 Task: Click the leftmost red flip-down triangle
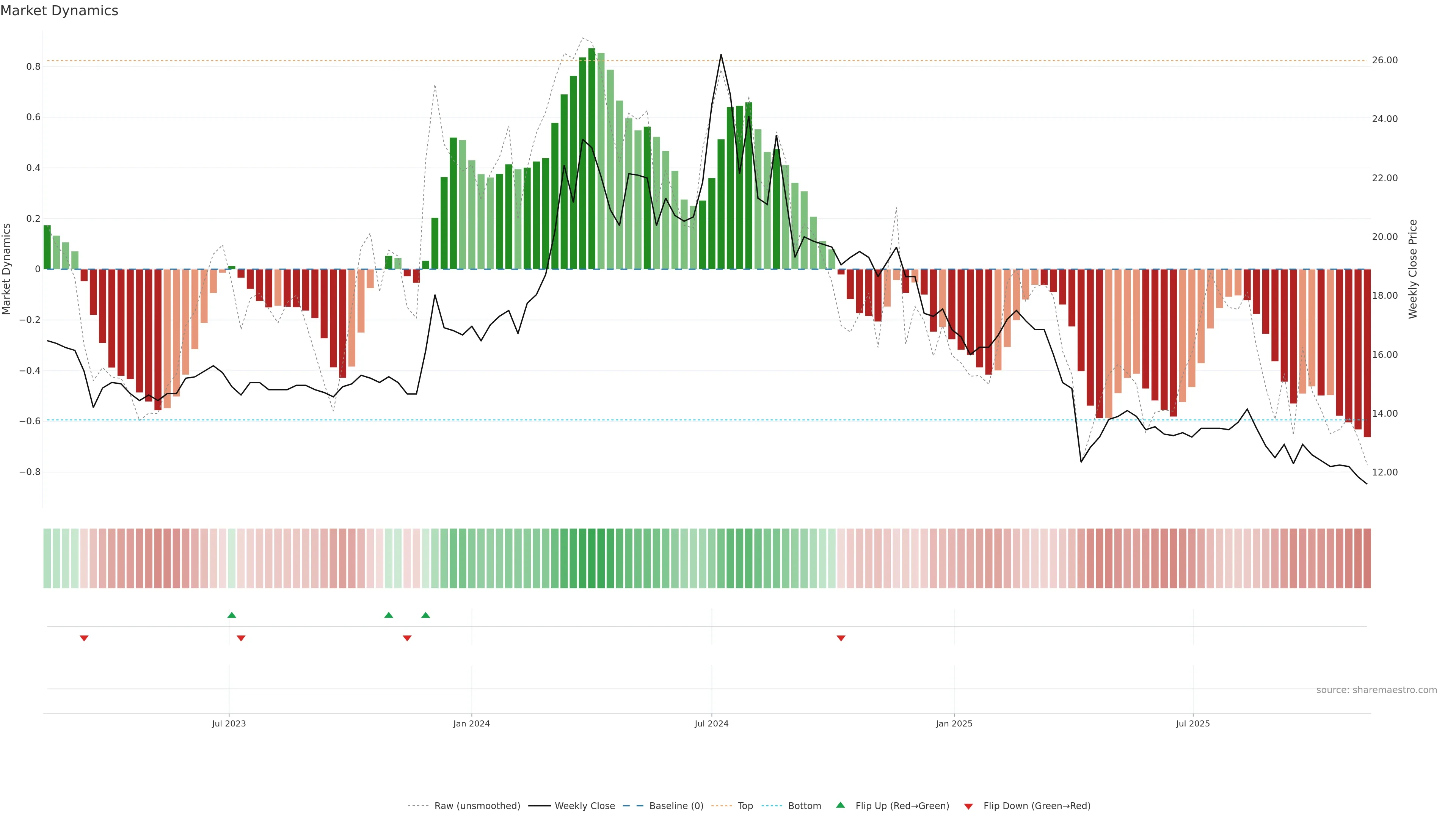(84, 638)
